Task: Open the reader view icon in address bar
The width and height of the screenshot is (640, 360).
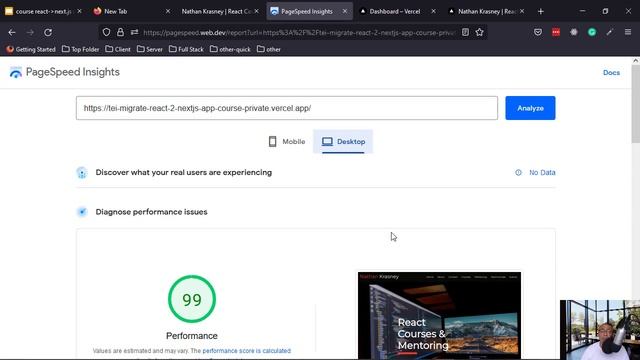Action: [x=465, y=32]
